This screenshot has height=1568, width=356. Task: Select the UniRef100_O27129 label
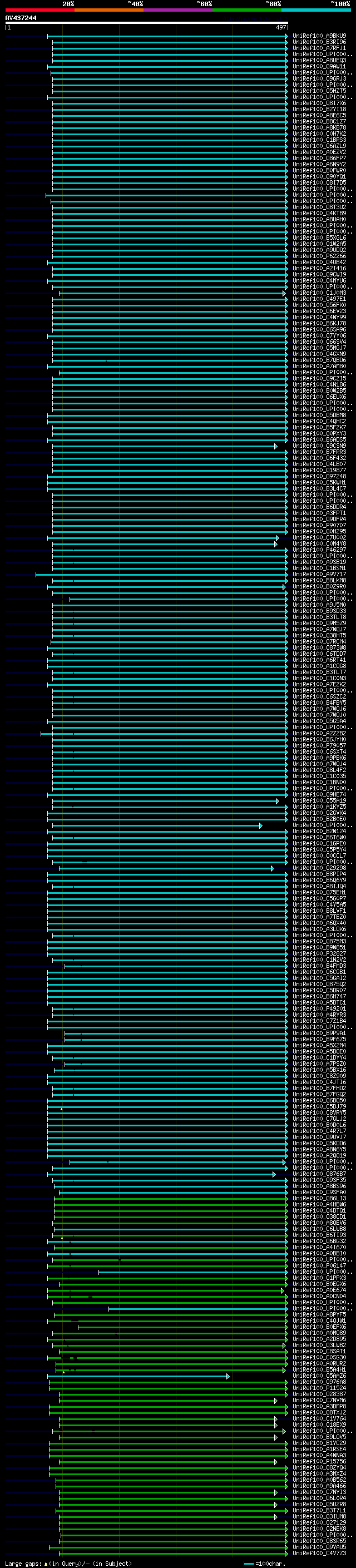coord(319,1522)
